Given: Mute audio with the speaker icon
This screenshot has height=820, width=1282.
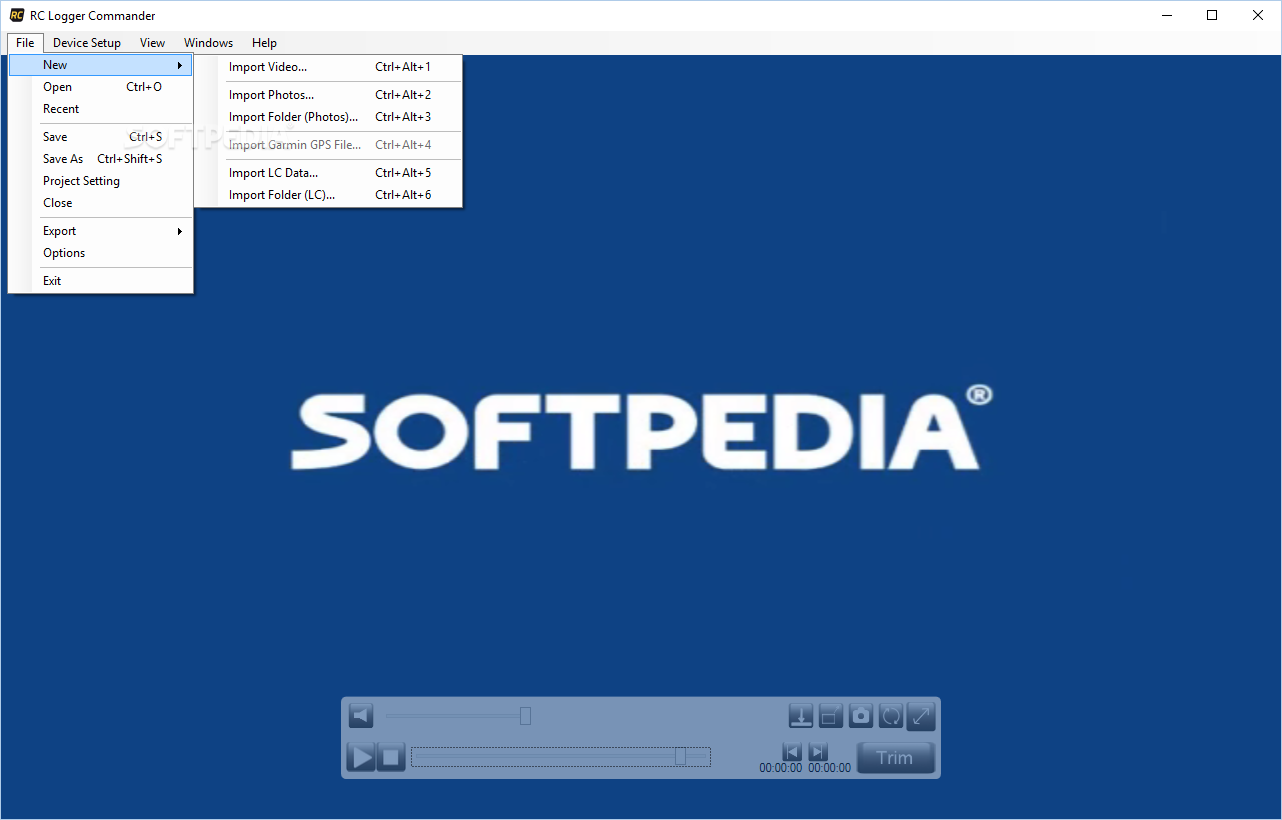Looking at the screenshot, I should tap(361, 716).
